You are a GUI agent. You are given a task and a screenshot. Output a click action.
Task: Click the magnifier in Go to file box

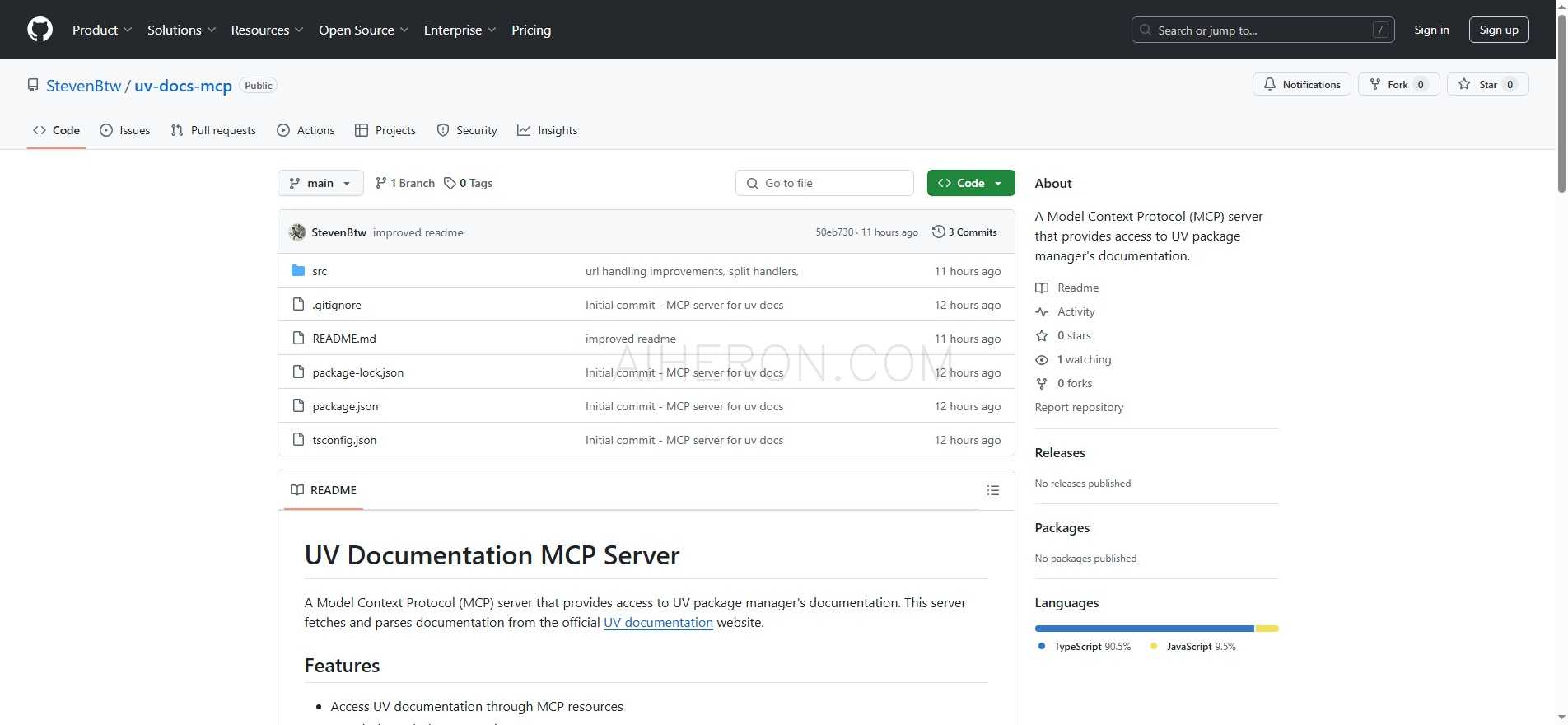[753, 183]
